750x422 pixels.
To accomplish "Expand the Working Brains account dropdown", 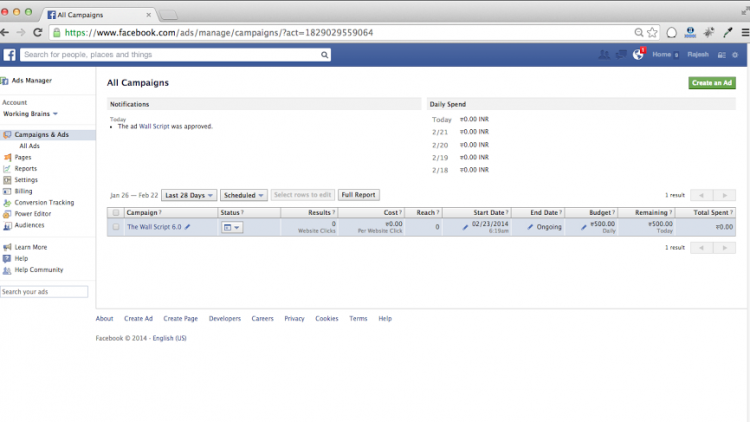I will (x=30, y=114).
